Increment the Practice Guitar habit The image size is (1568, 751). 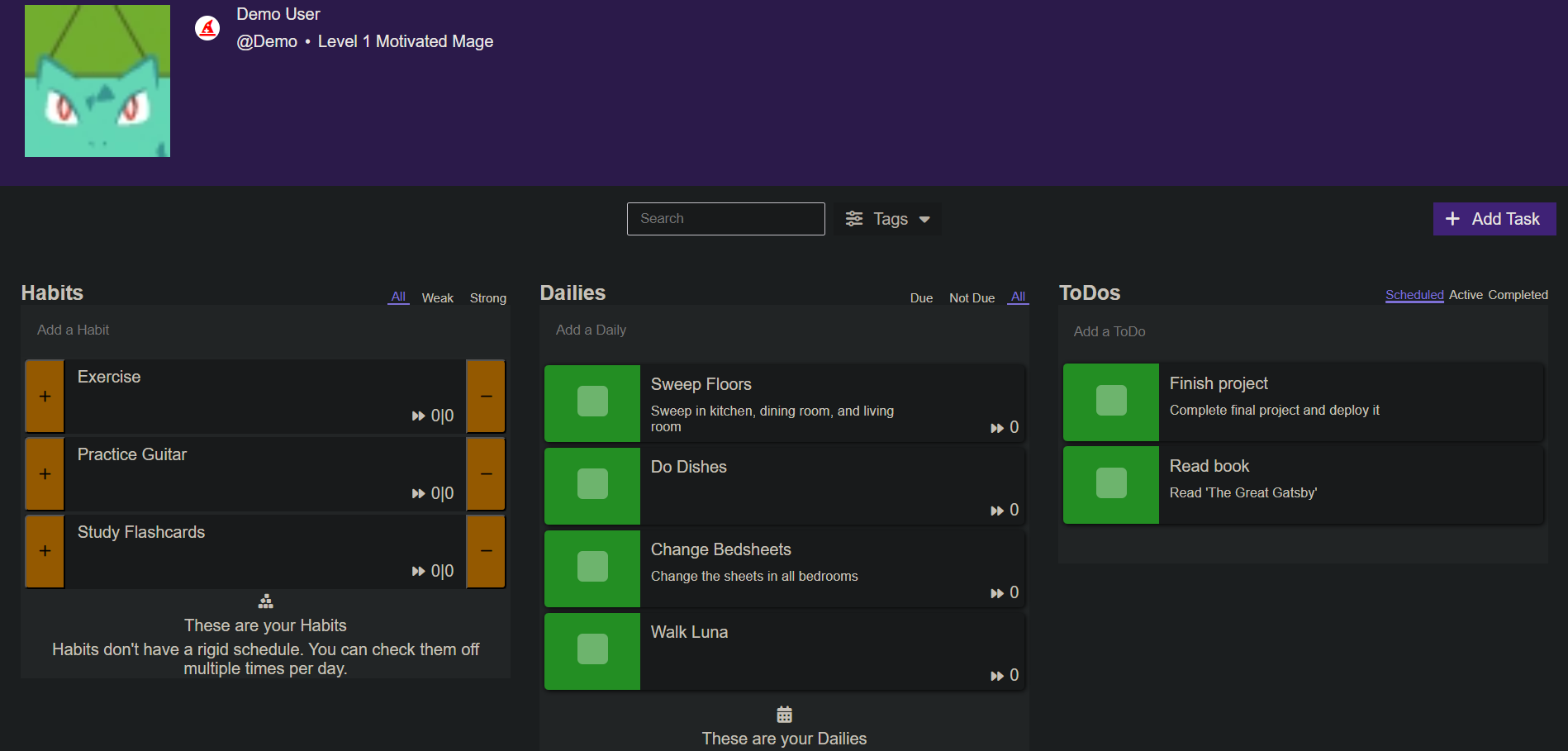(x=45, y=474)
